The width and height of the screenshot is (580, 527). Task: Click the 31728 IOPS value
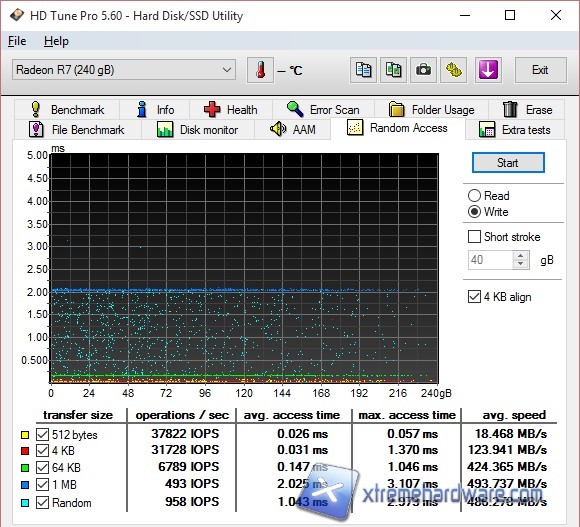[185, 450]
